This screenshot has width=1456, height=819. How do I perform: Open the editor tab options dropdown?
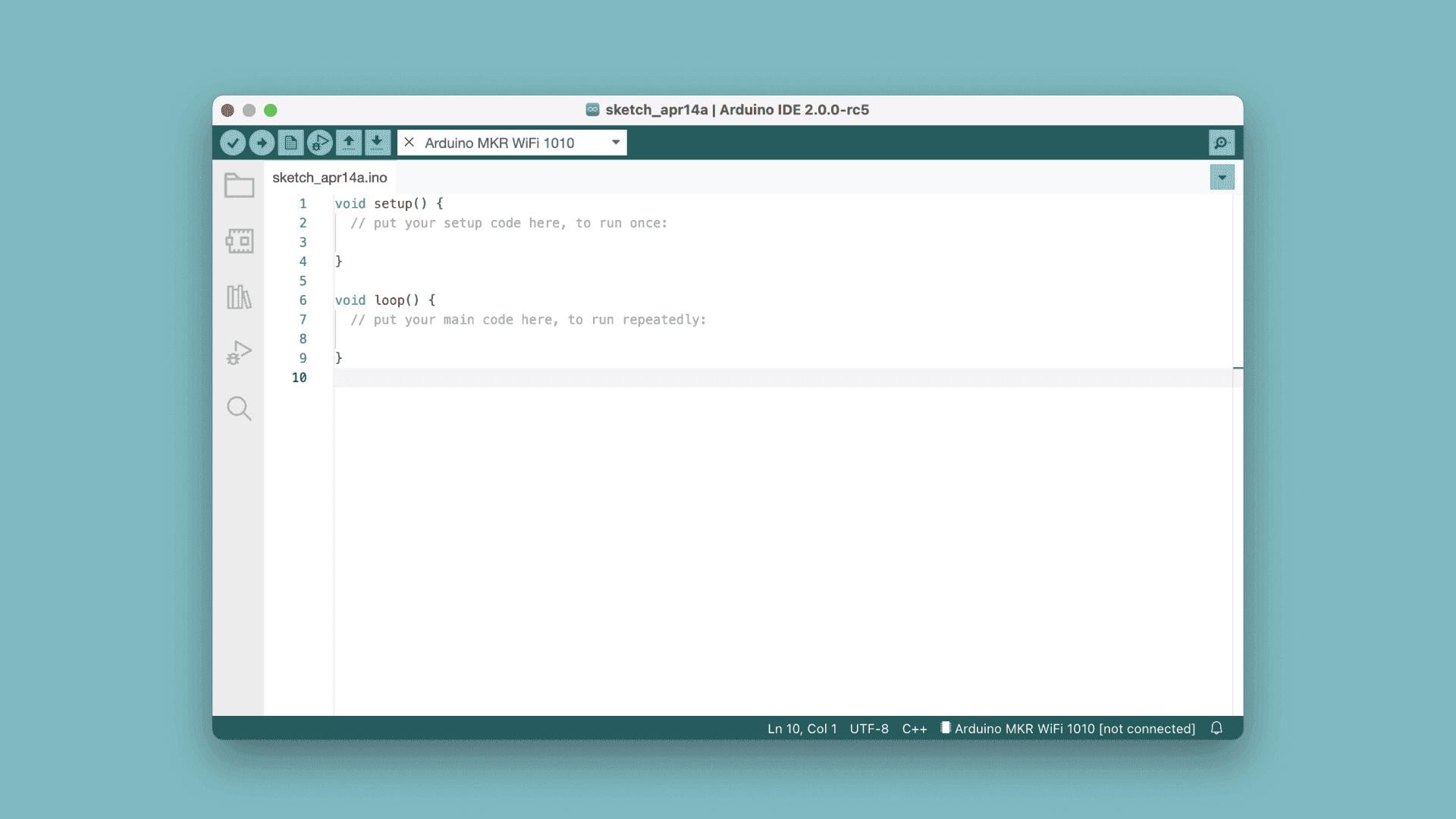coord(1222,177)
